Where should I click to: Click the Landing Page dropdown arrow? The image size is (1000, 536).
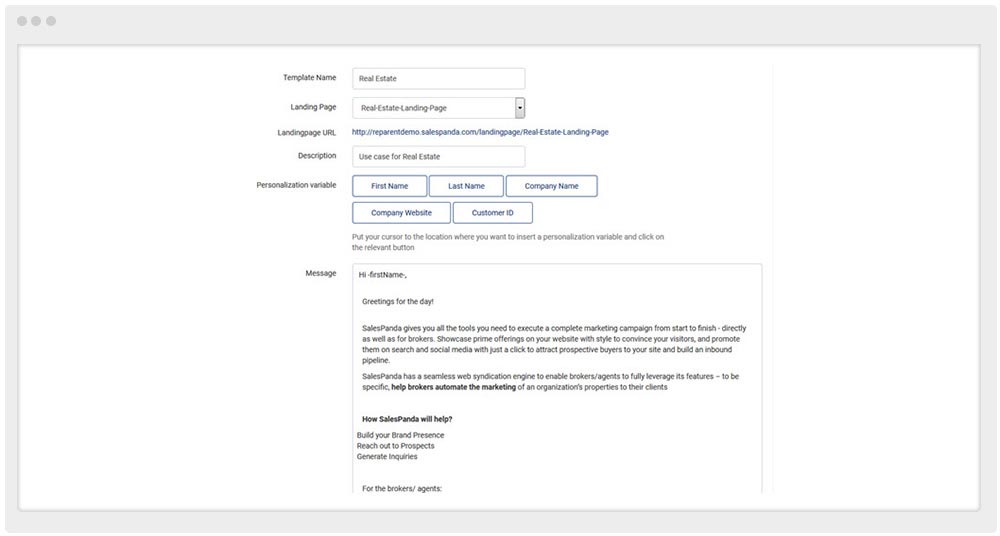coord(520,108)
